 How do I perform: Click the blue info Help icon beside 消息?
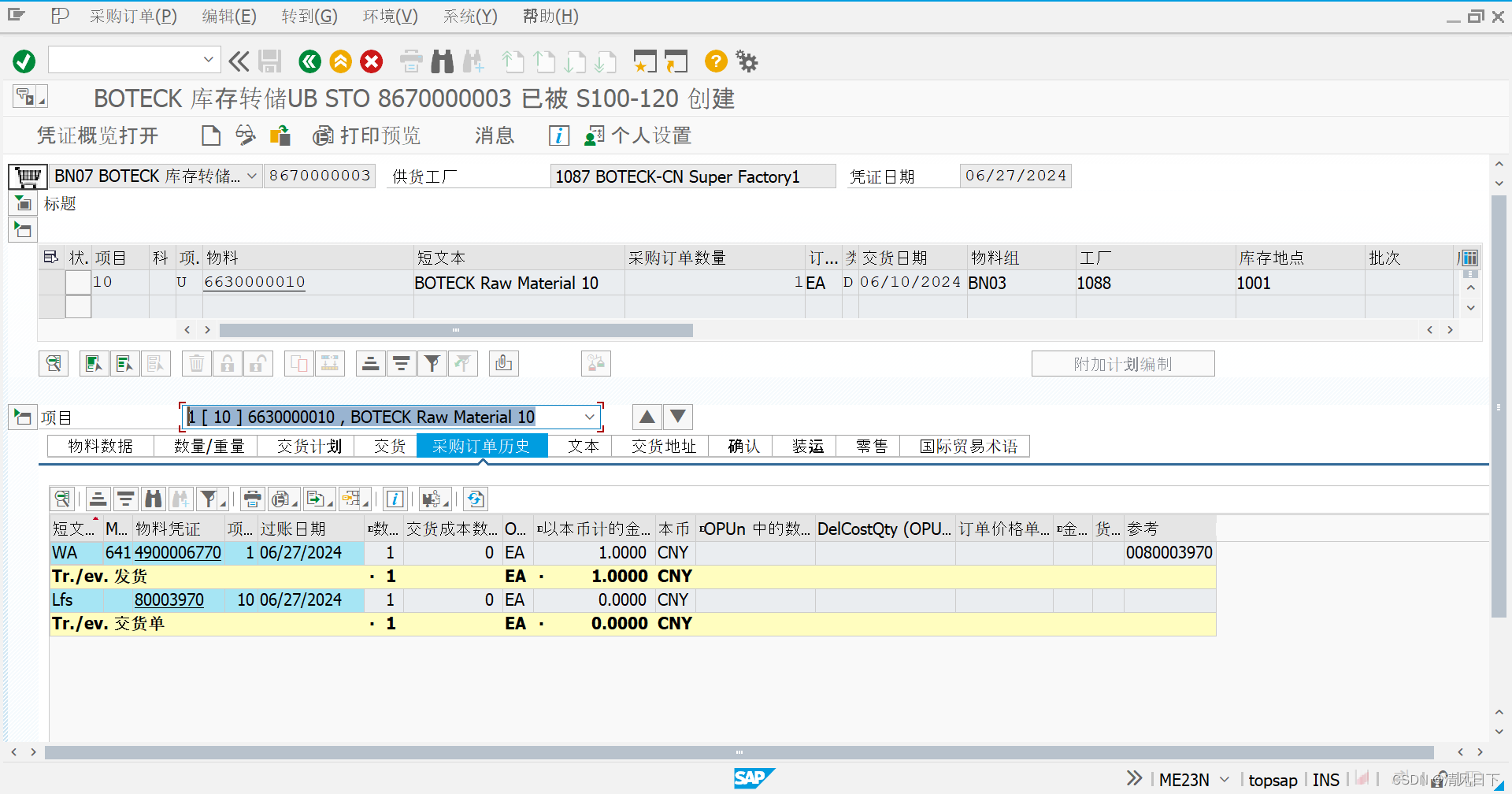[559, 135]
